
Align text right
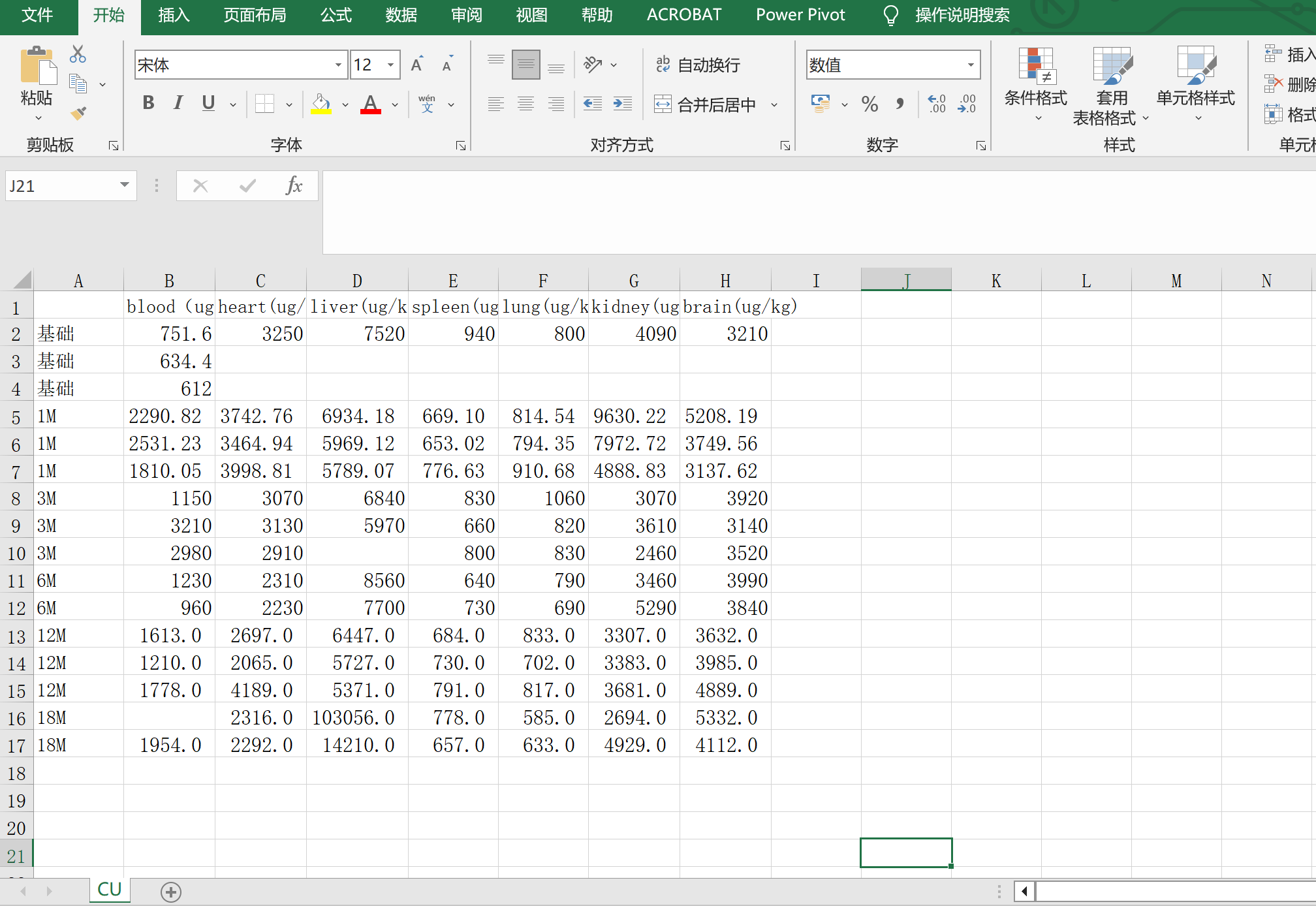556,104
